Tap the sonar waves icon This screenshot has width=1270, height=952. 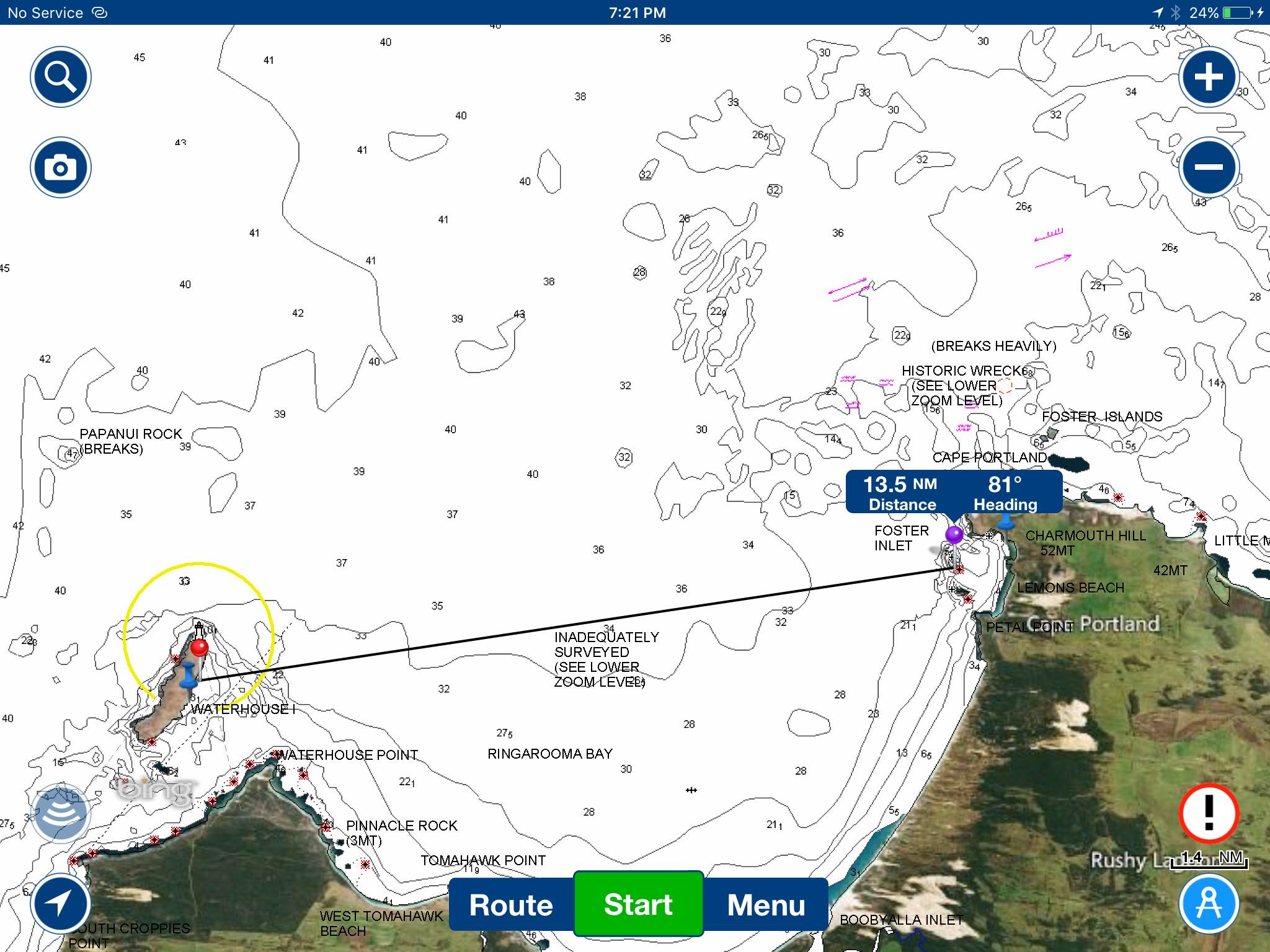click(x=61, y=813)
